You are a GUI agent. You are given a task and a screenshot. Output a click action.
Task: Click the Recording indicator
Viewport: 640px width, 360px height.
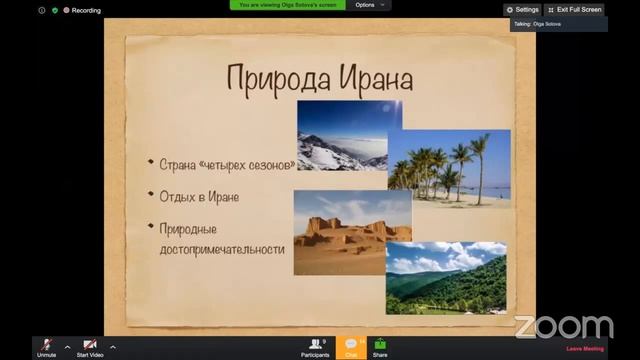coord(82,10)
